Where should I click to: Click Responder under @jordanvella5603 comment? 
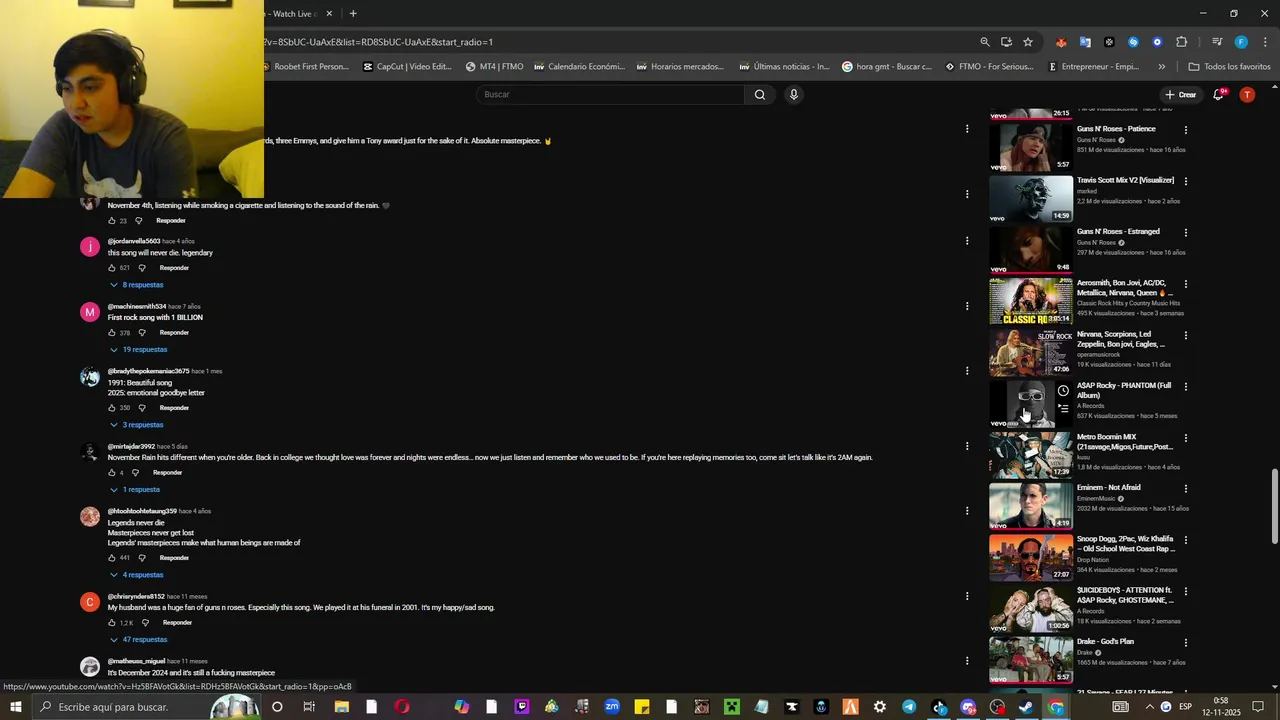point(174,268)
